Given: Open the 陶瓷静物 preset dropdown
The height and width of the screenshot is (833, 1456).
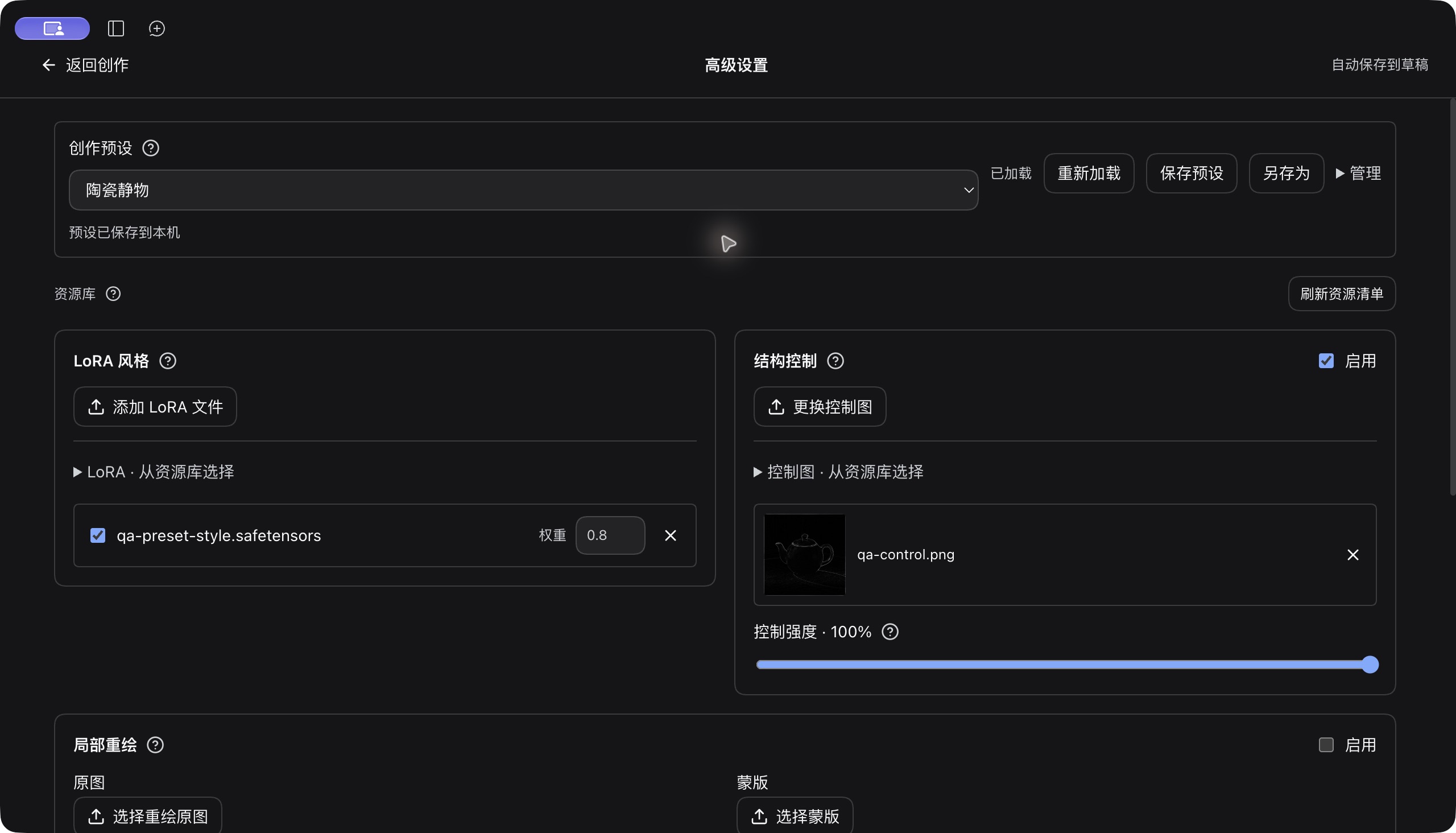Looking at the screenshot, I should (x=523, y=190).
